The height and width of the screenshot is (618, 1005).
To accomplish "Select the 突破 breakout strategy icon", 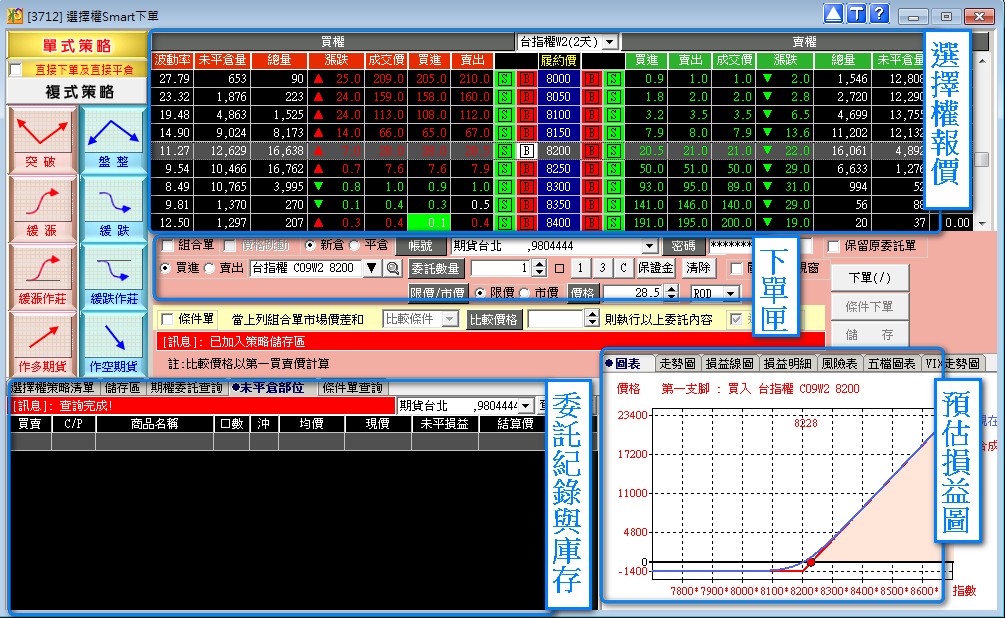I will click(x=42, y=140).
